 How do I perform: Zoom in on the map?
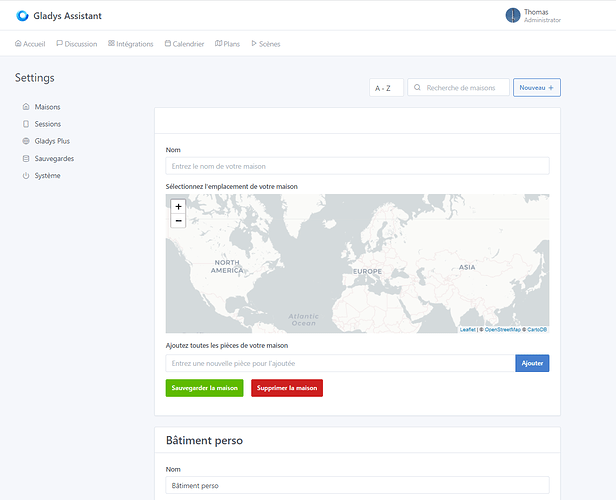178,206
